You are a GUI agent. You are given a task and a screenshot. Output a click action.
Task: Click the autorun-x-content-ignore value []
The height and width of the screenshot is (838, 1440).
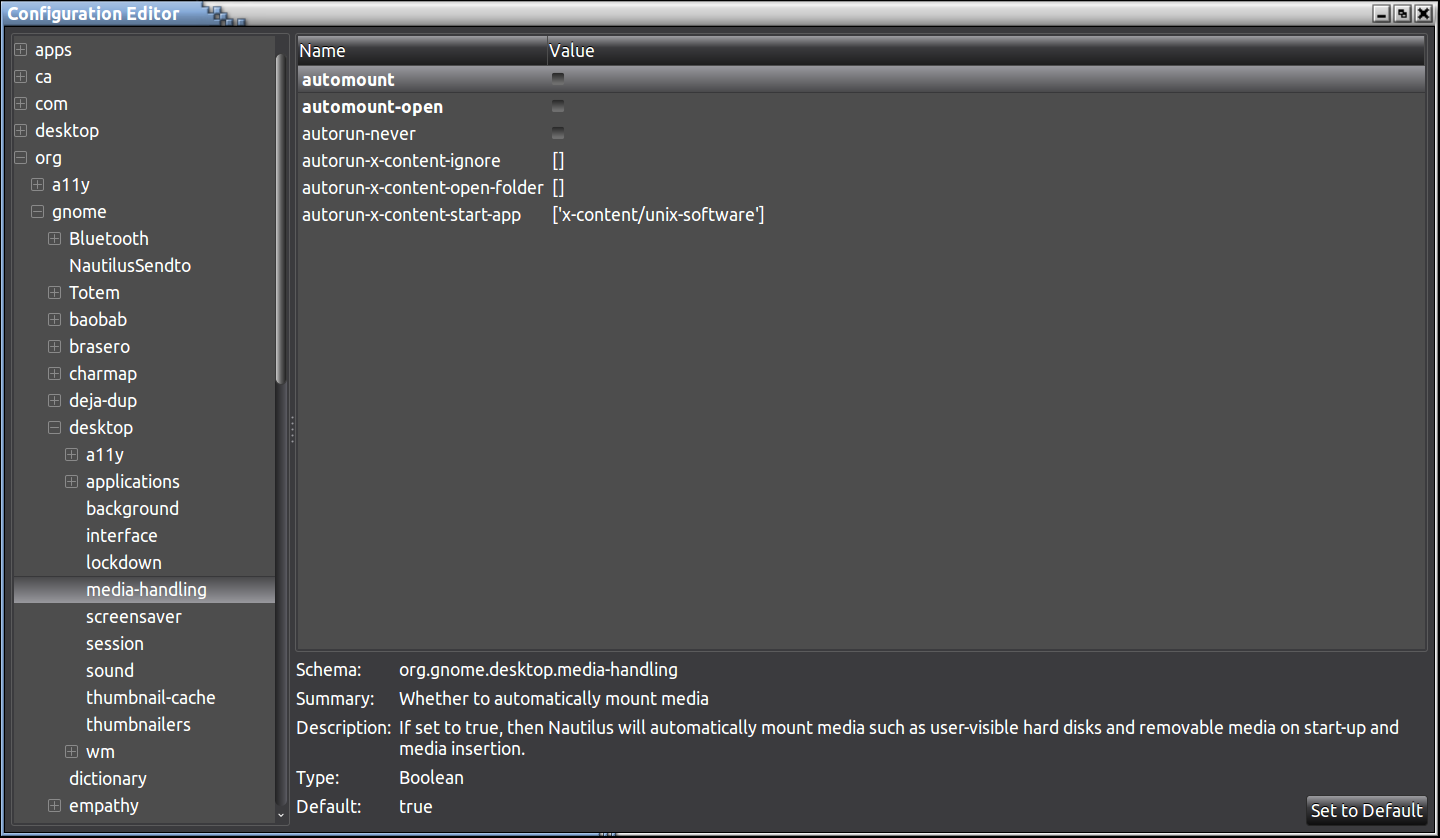click(558, 160)
